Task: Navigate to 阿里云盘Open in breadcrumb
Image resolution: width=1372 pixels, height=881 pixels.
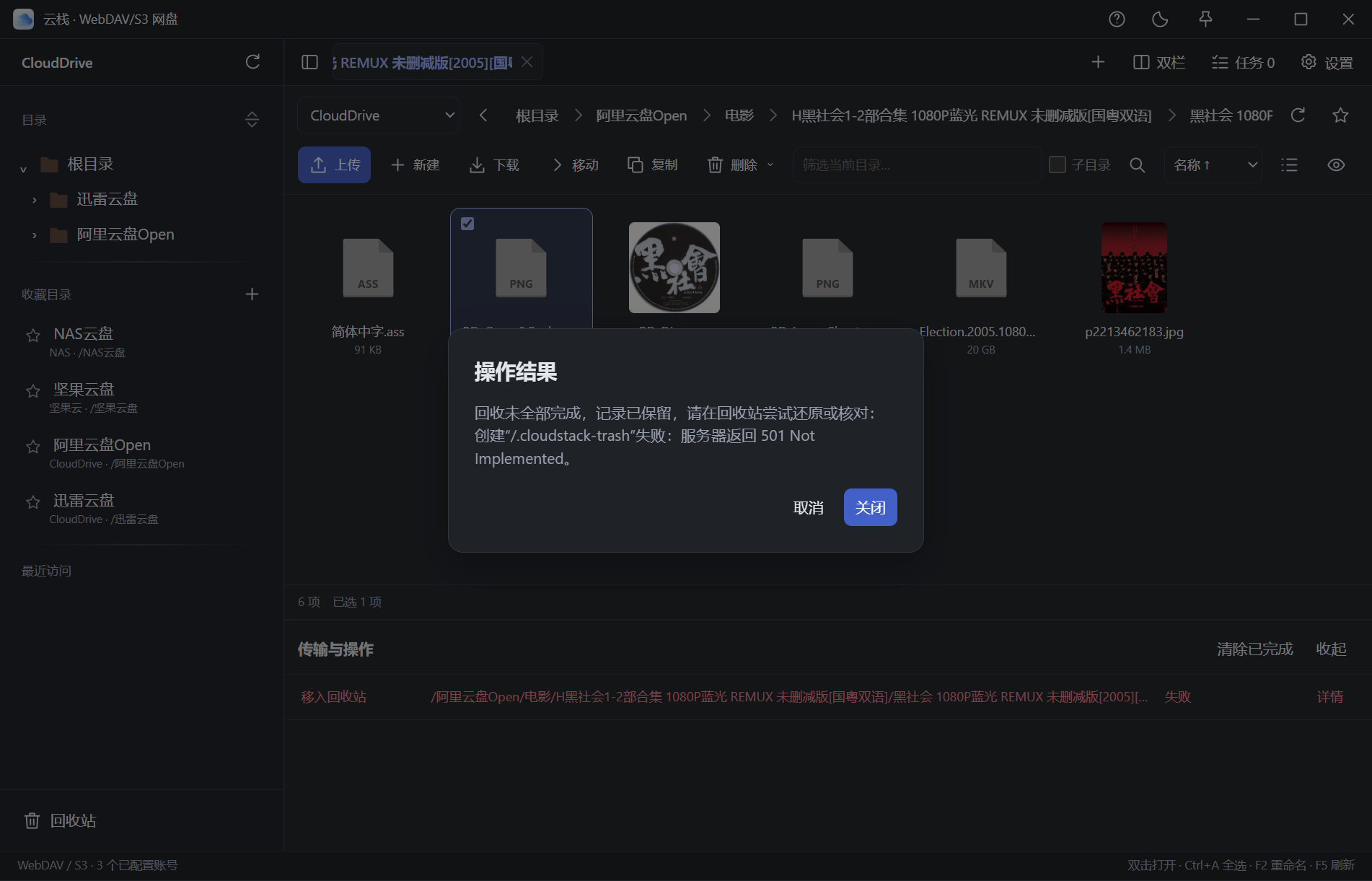Action: tap(641, 115)
